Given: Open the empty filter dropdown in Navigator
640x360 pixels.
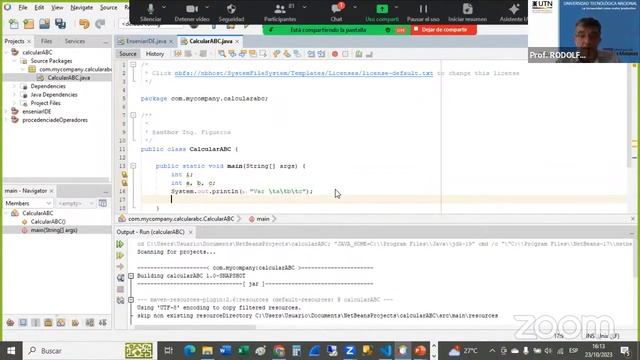Looking at the screenshot, I should tap(75, 203).
